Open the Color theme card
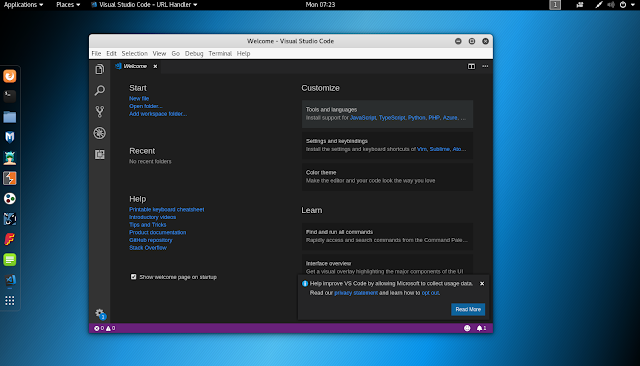Image resolution: width=640 pixels, height=366 pixels. point(387,177)
